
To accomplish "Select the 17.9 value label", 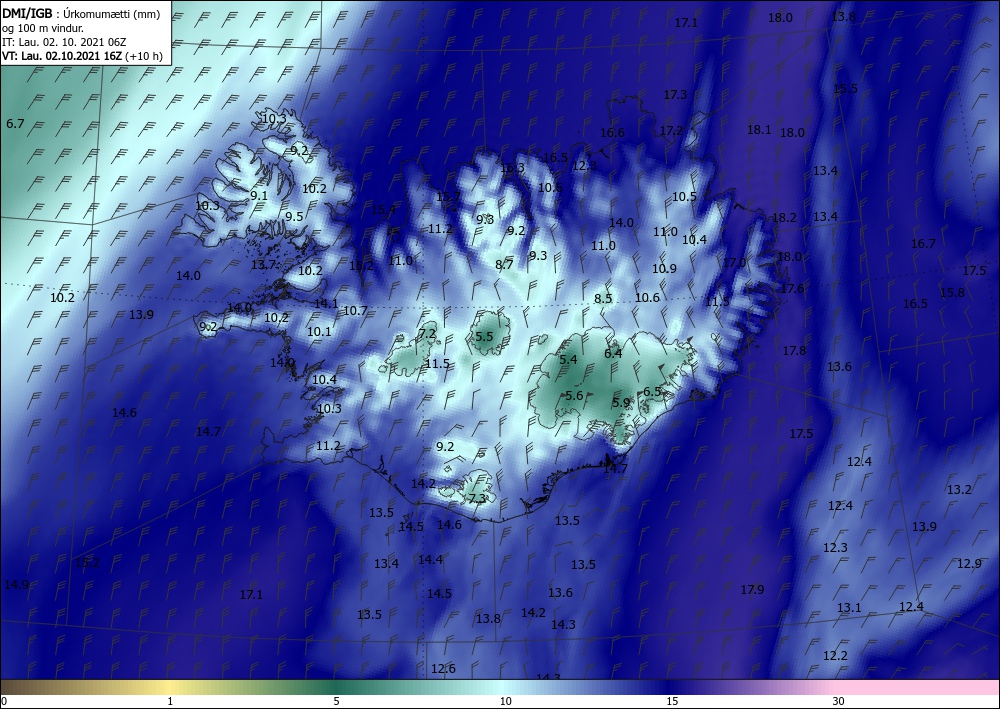I will coord(753,590).
